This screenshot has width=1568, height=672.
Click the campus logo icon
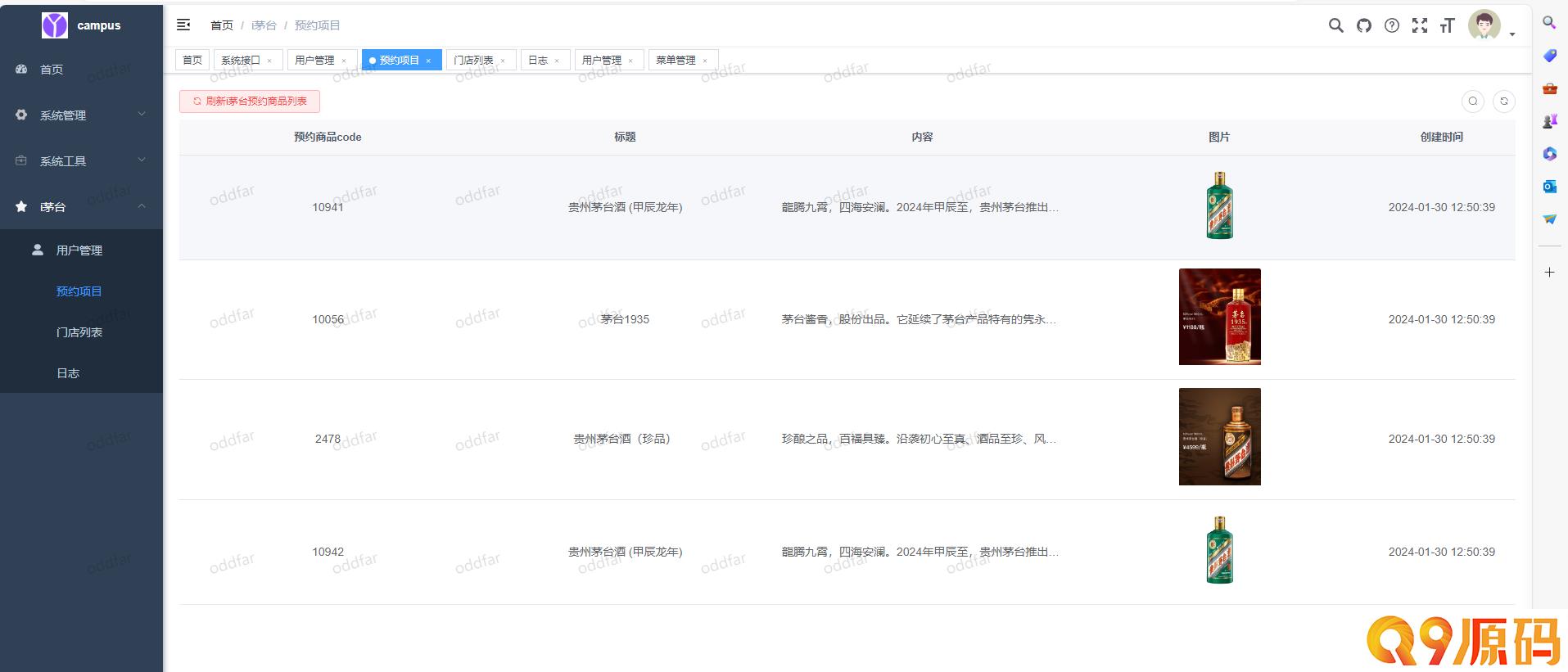pos(55,25)
